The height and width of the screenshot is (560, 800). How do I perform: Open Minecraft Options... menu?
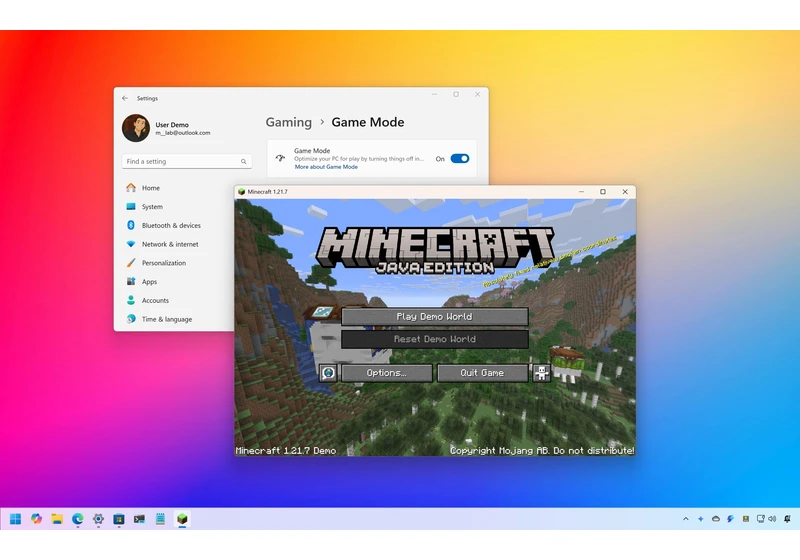tap(387, 373)
